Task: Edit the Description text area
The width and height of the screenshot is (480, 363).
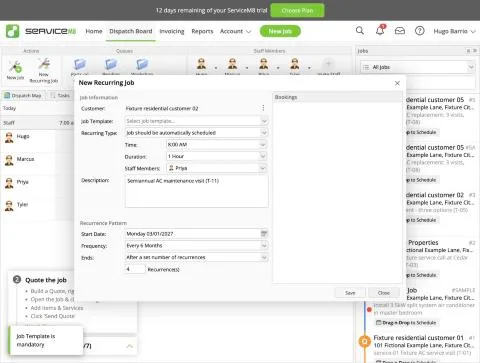Action: click(196, 192)
